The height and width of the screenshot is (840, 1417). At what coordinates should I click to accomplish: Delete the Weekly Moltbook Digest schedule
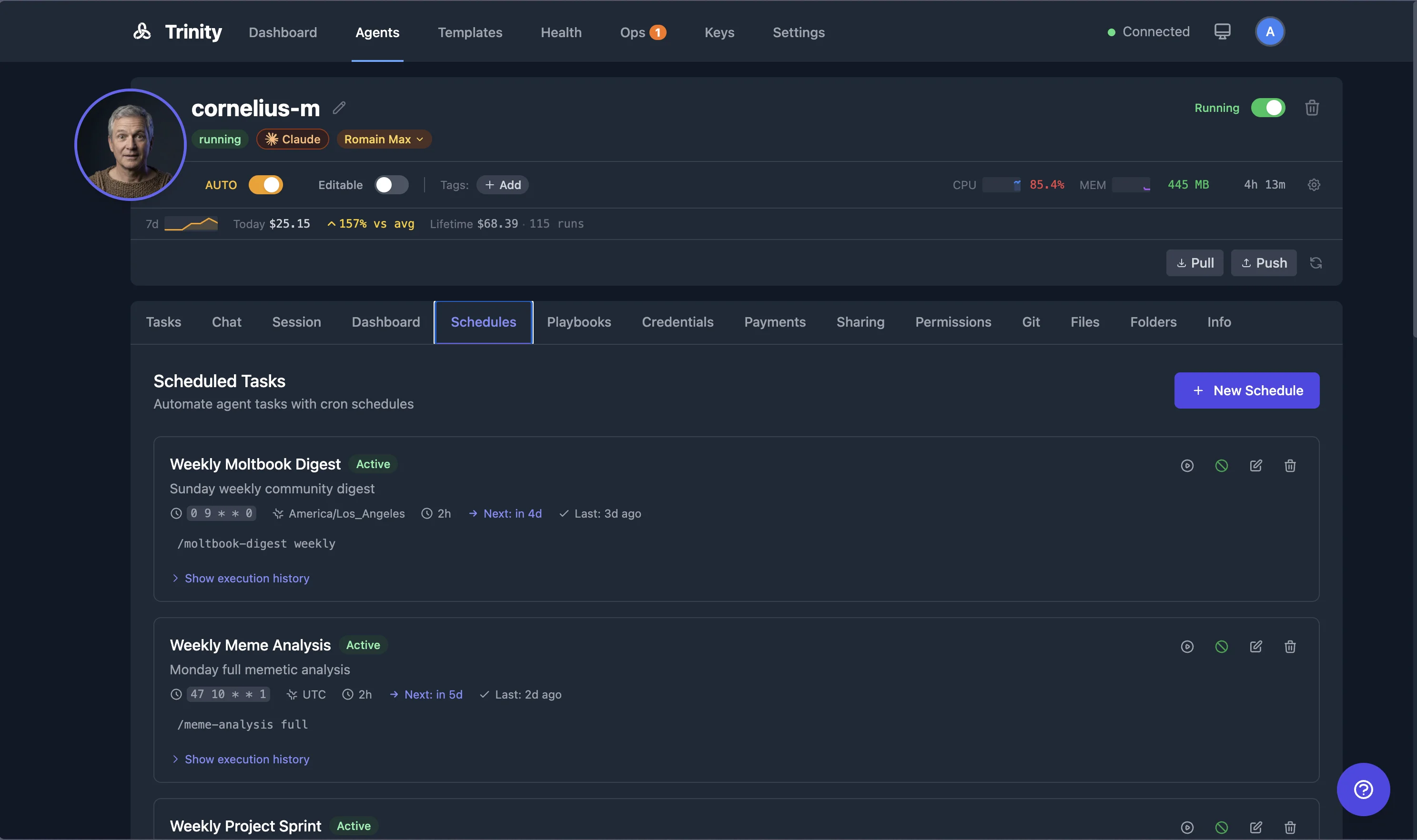pyautogui.click(x=1290, y=465)
